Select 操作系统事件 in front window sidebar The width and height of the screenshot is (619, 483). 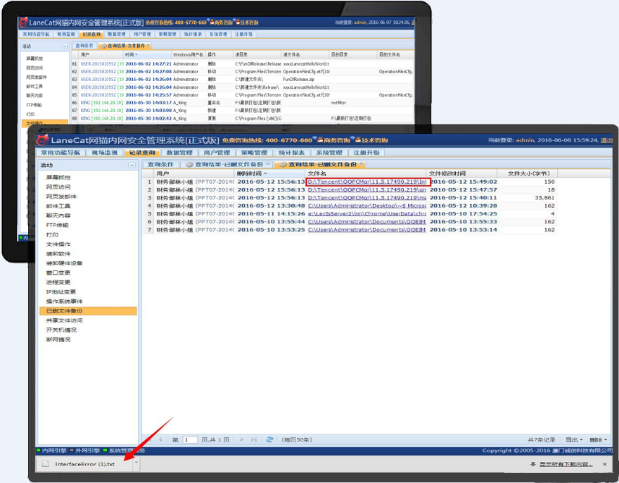coord(64,301)
